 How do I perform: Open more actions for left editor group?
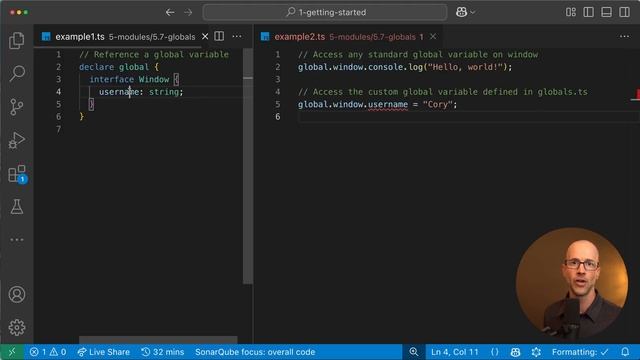click(x=237, y=36)
